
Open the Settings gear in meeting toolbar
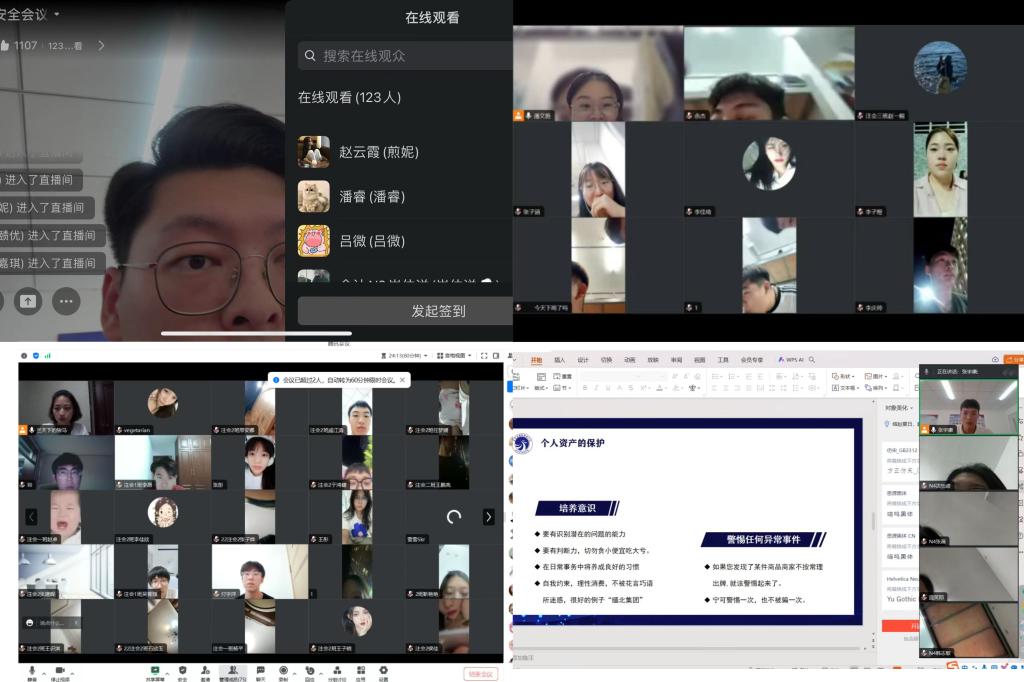click(383, 672)
